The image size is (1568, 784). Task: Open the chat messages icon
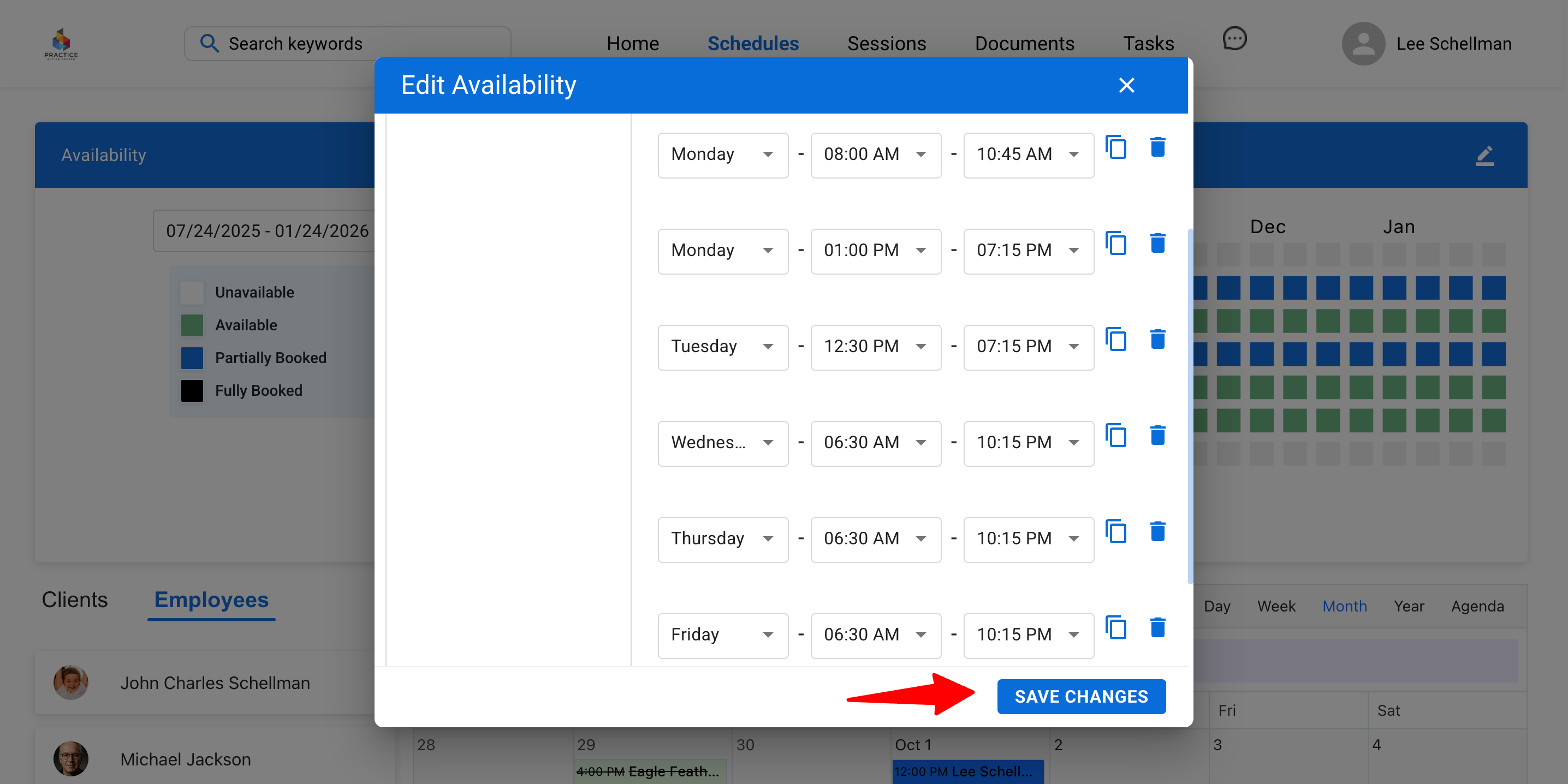[x=1234, y=39]
